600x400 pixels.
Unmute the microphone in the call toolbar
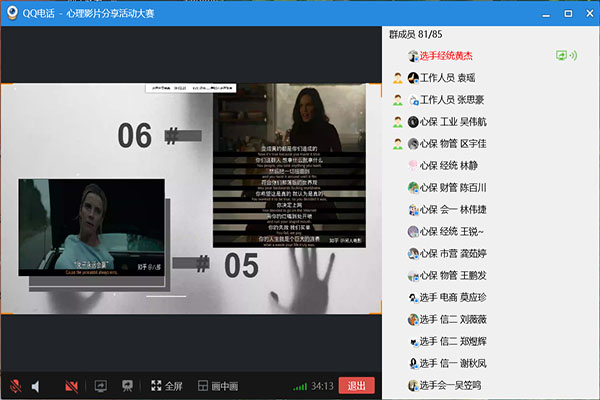point(16,386)
